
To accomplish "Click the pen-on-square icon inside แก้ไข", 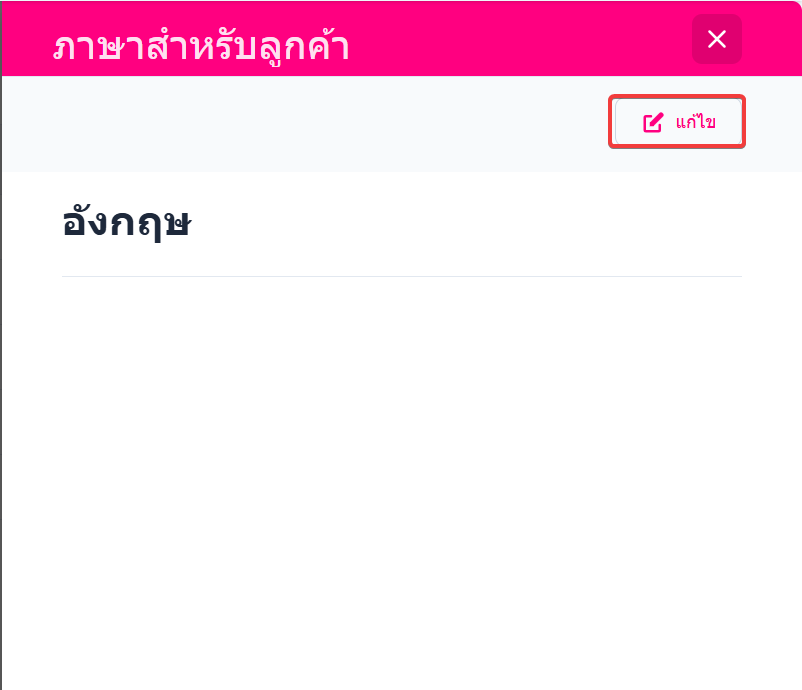I will [653, 123].
